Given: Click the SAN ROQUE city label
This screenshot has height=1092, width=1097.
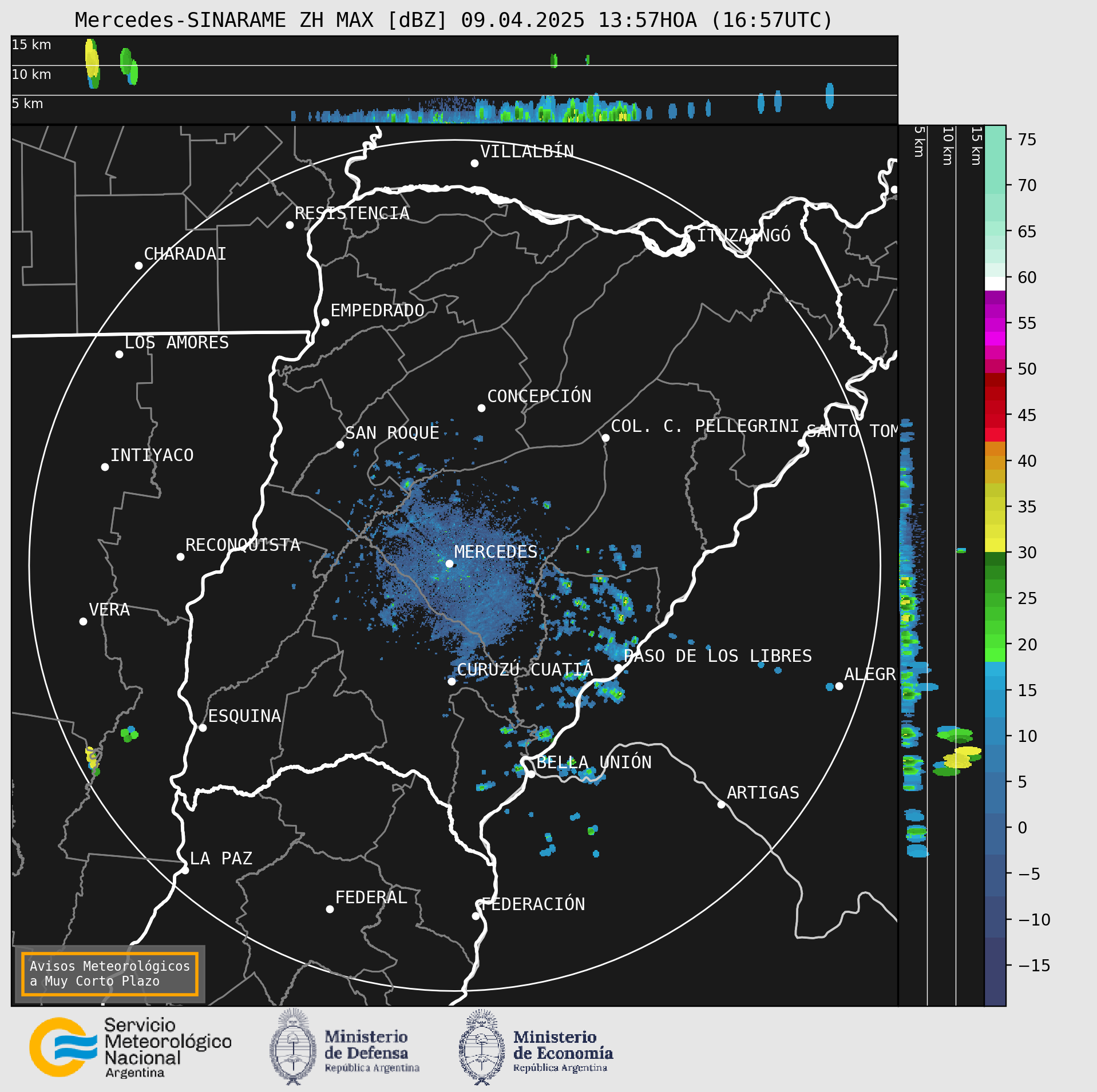Looking at the screenshot, I should [392, 432].
